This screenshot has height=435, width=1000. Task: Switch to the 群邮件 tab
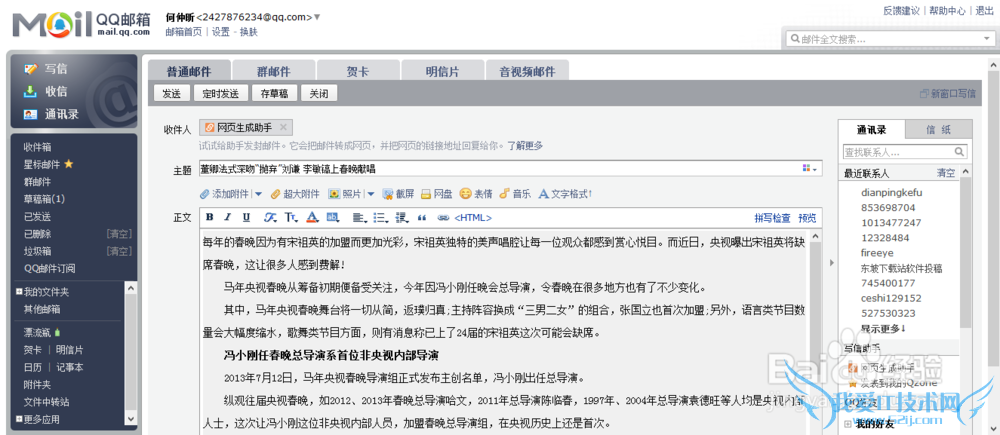click(x=274, y=71)
